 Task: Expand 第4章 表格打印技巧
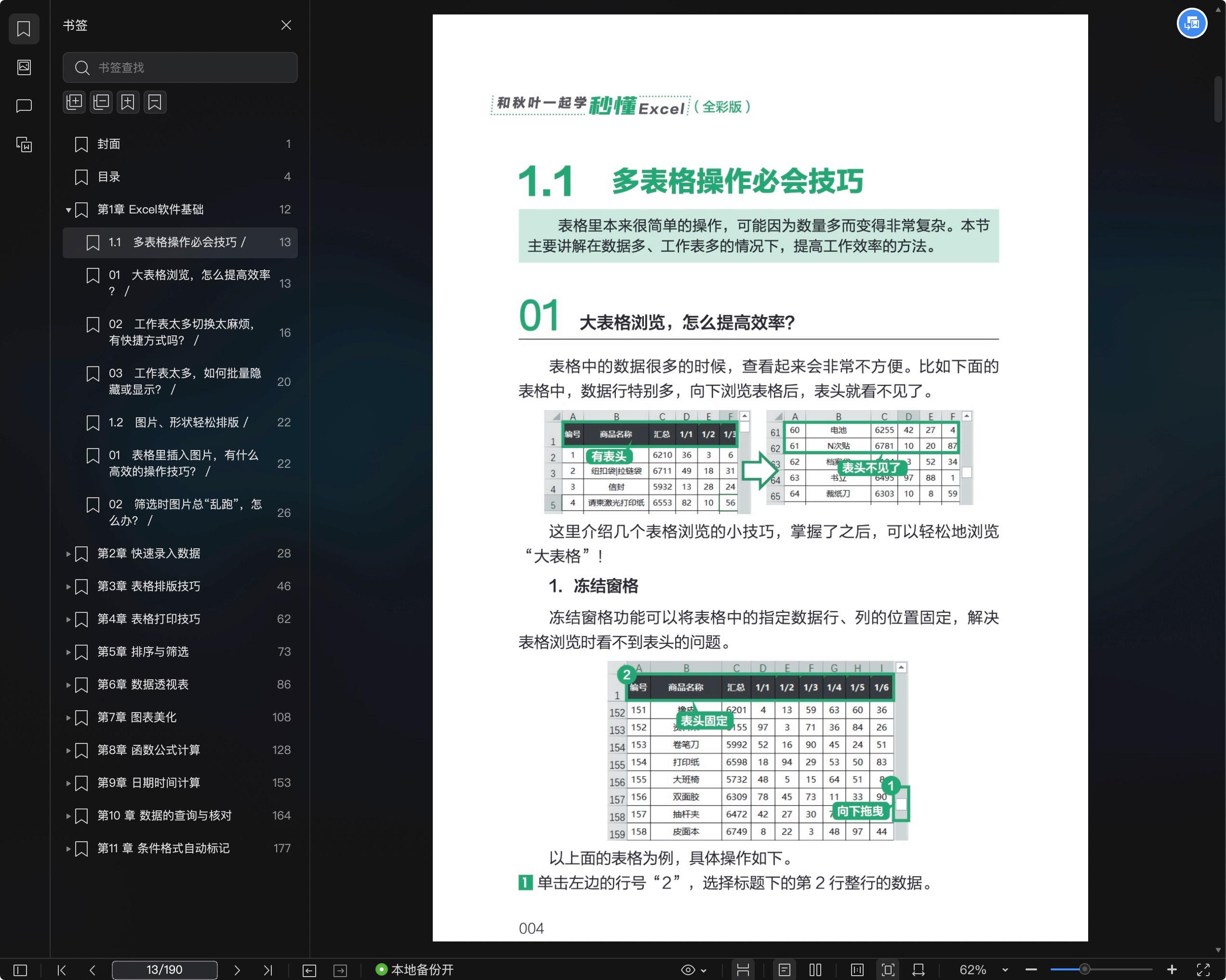pos(68,619)
